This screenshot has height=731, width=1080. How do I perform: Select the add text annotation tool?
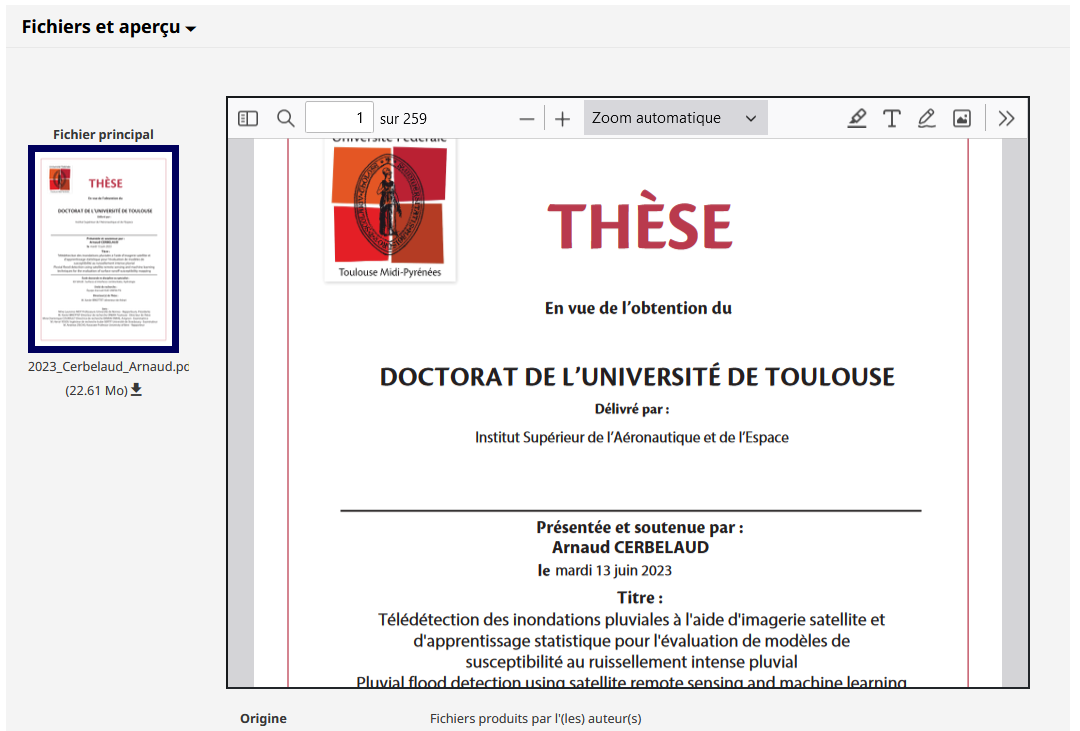(x=892, y=119)
